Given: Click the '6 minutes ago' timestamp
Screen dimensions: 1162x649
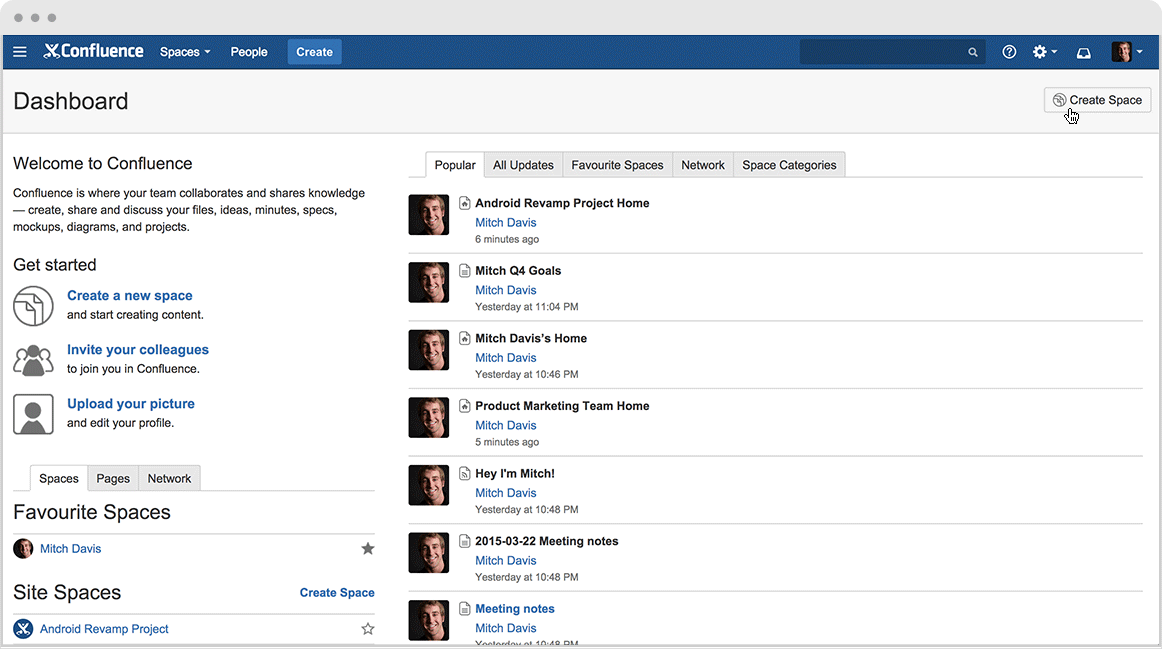Looking at the screenshot, I should click(x=507, y=239).
